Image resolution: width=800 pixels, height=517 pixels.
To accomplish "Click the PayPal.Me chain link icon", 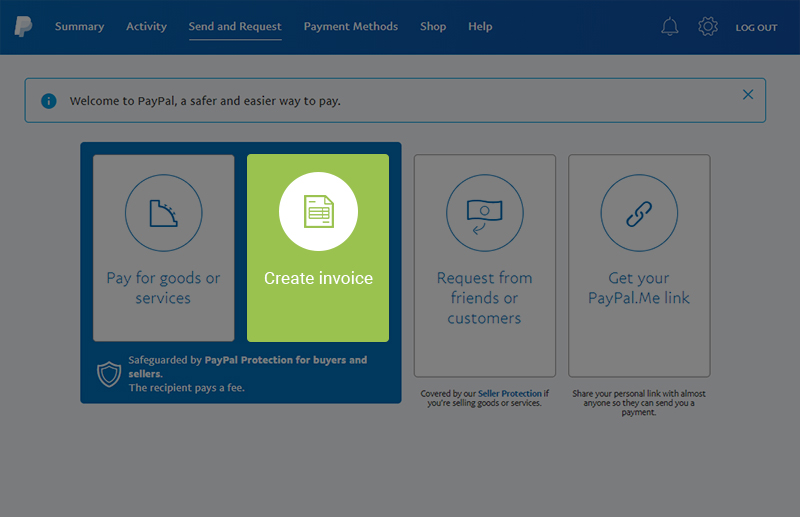I will pos(639,213).
